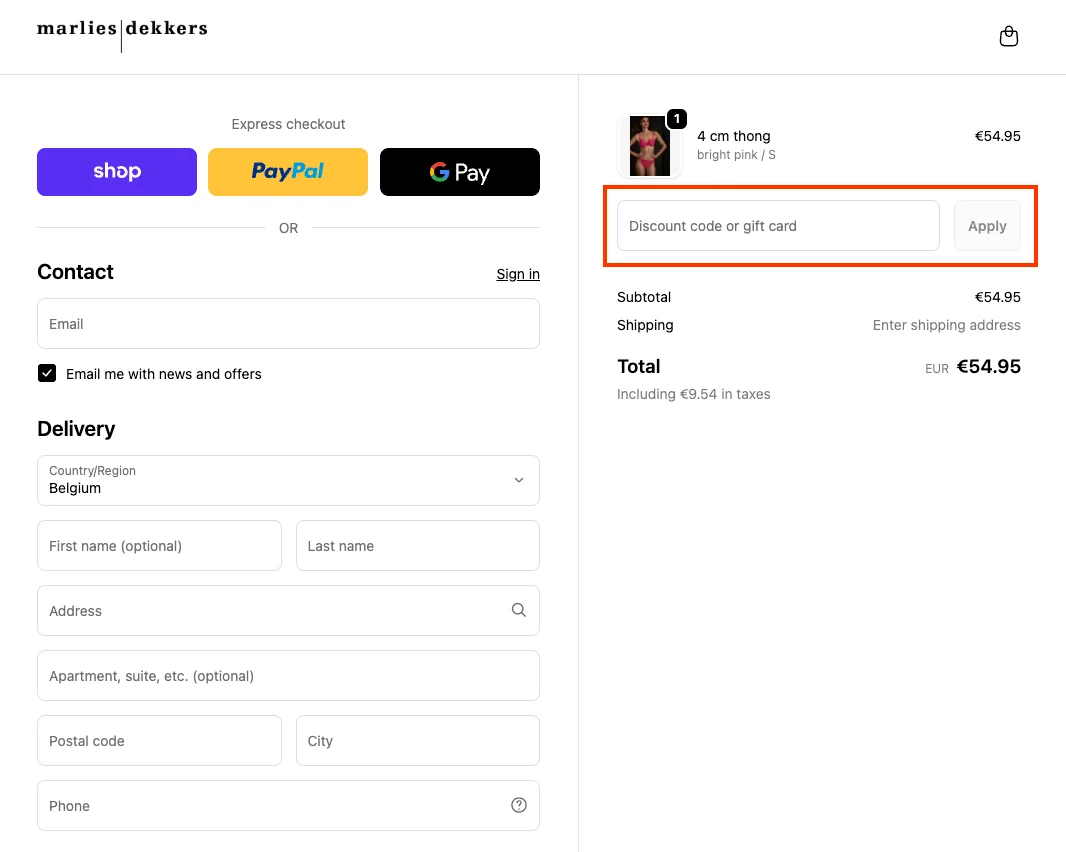Click the Apply discount button
The image size is (1066, 852).
[987, 226]
